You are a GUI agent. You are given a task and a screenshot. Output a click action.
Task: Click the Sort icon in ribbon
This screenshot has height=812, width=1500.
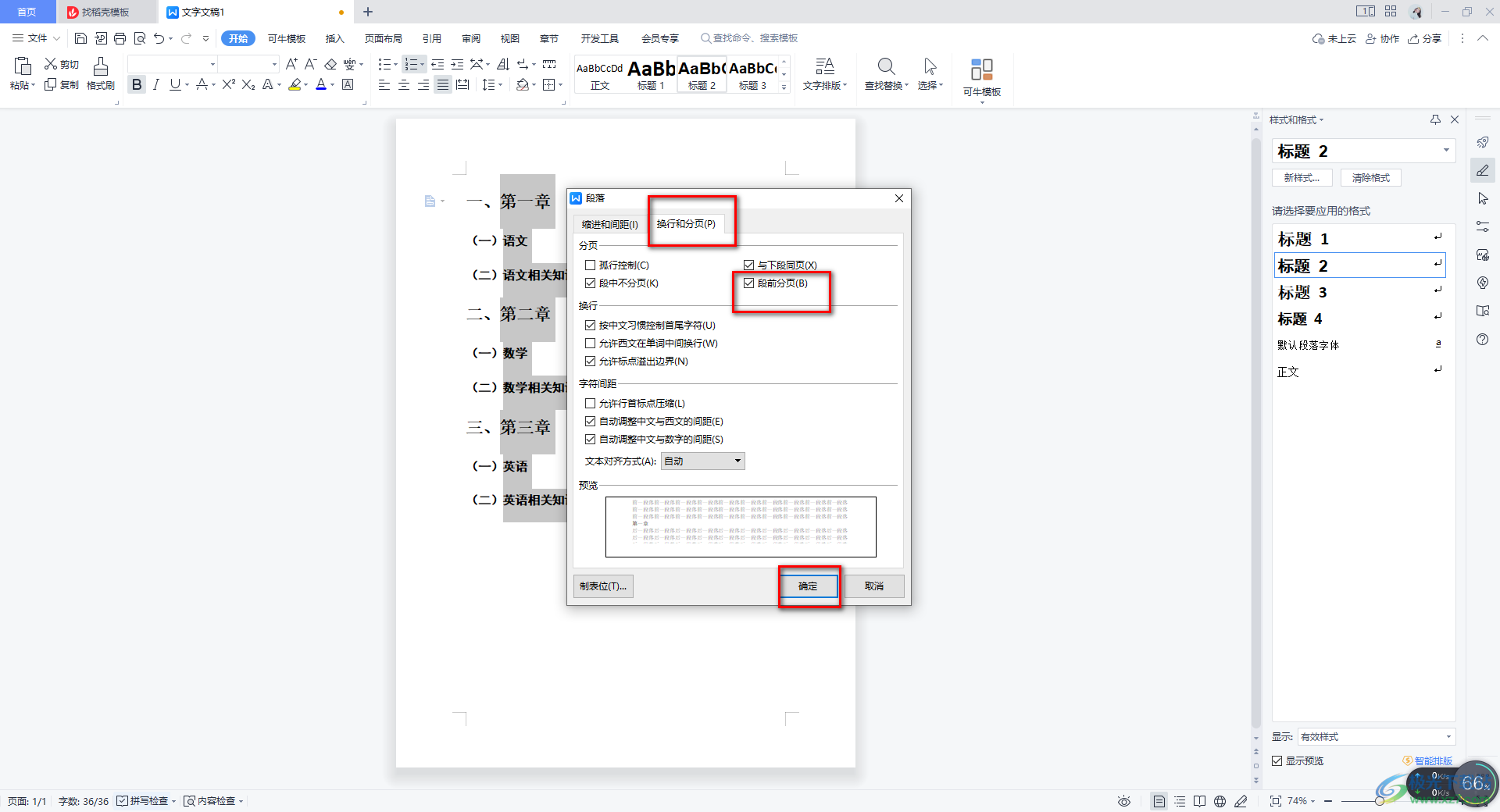click(x=503, y=64)
